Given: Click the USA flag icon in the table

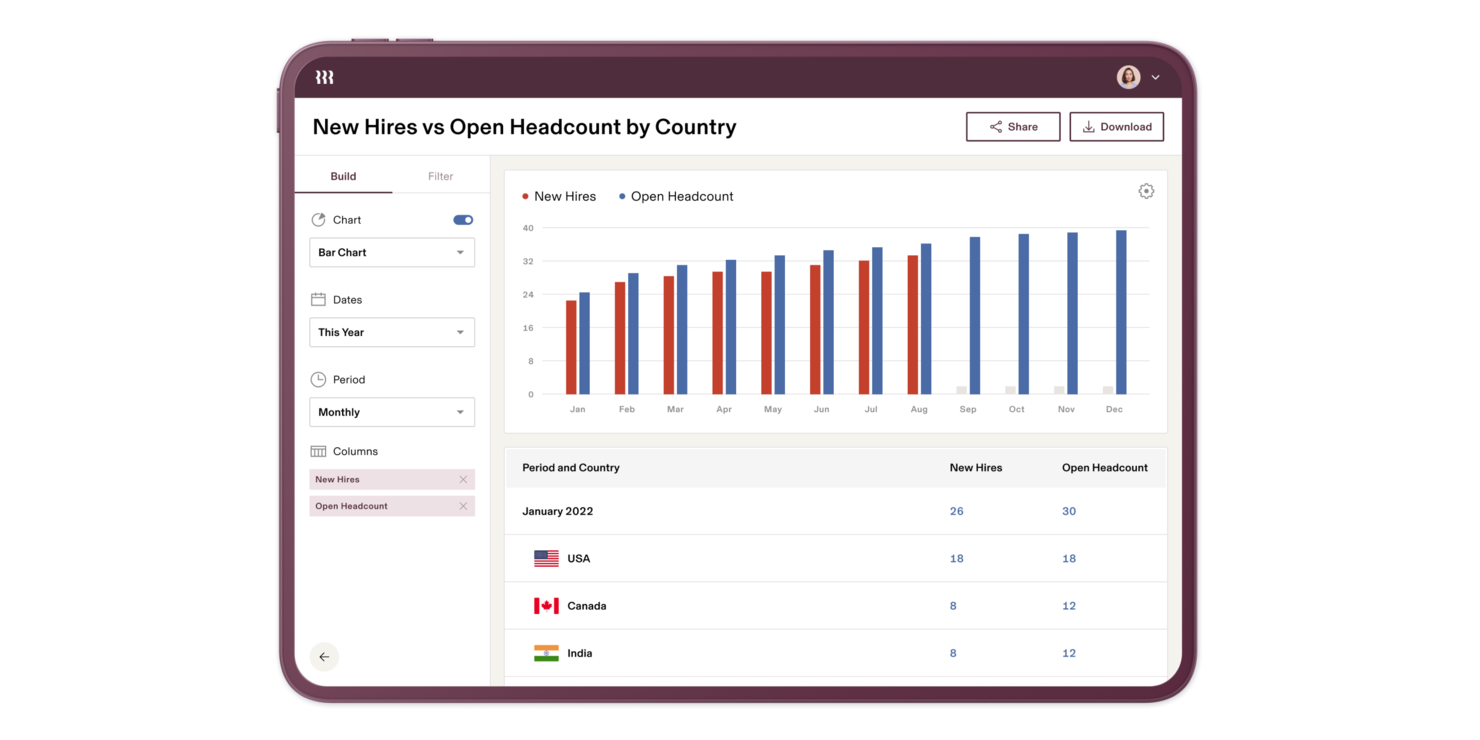Looking at the screenshot, I should pos(545,558).
